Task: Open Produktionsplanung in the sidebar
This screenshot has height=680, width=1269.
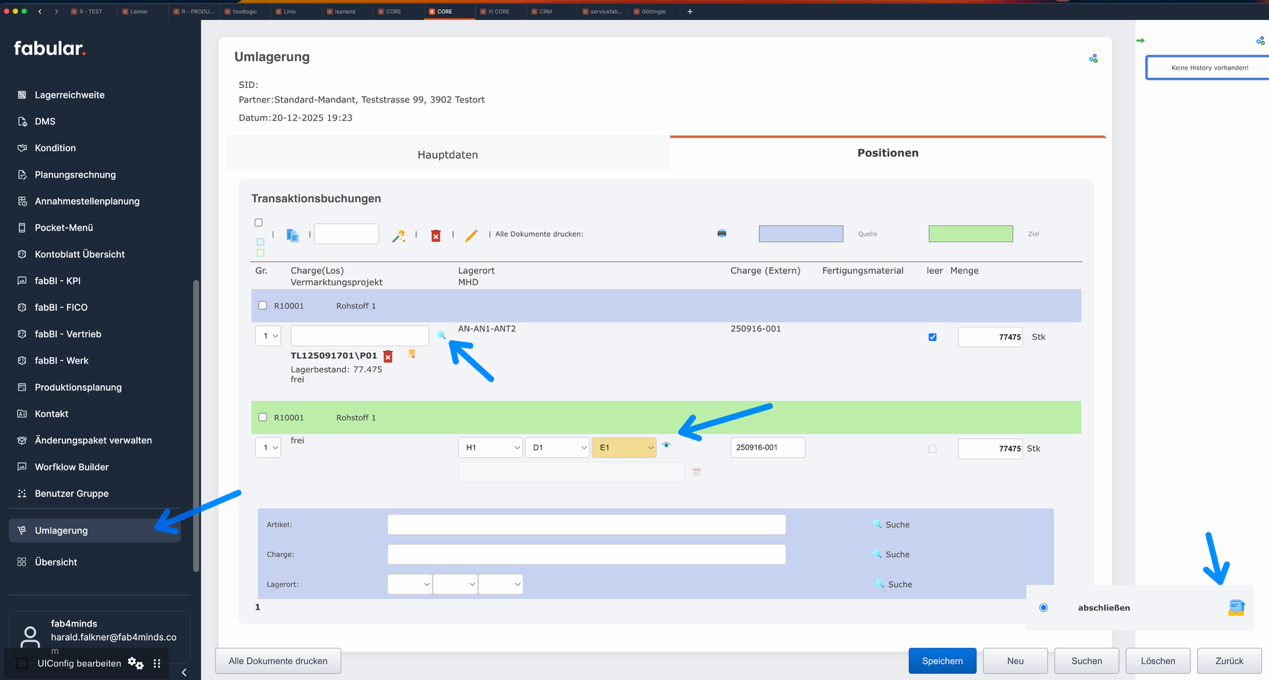Action: click(78, 387)
